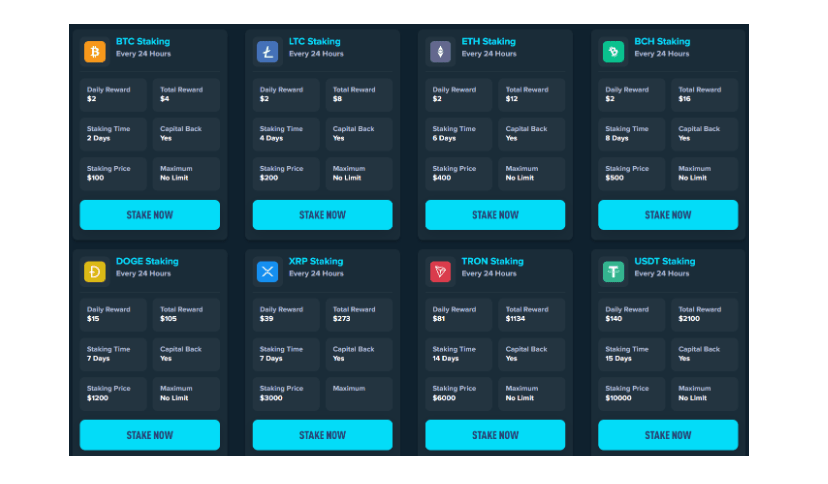The image size is (828, 484).
Task: Select BTC Total Reward $4 cell
Action: 186,95
